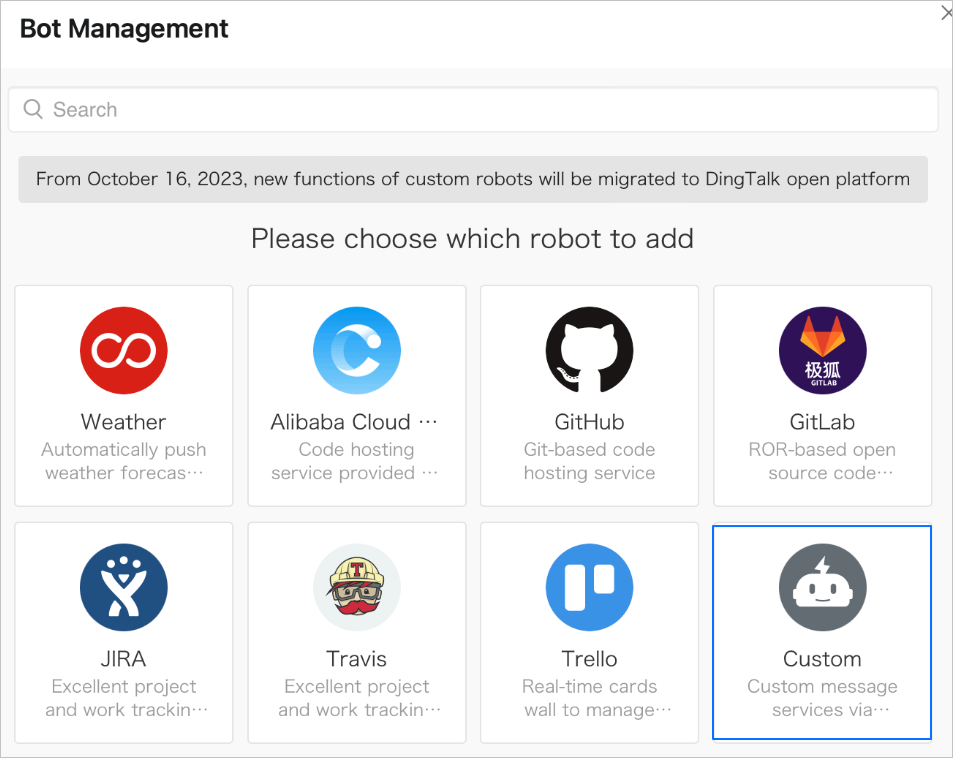Click 'Code hosting service provided' description

355,461
